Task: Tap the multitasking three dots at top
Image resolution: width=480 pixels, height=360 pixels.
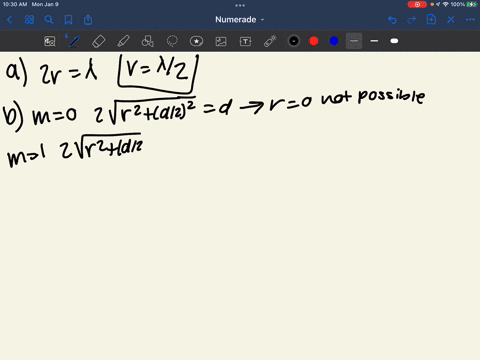Action: pyautogui.click(x=240, y=5)
